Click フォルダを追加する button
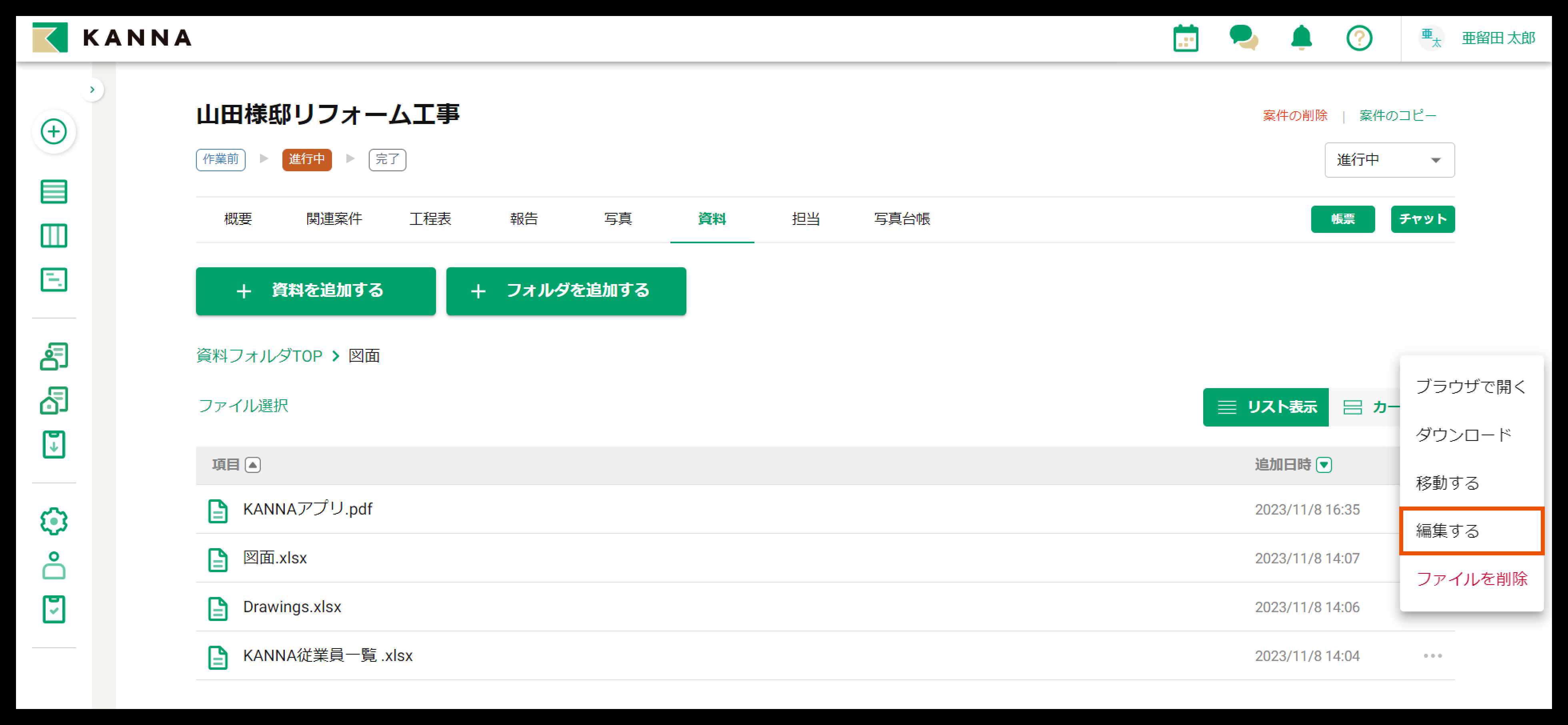 [x=566, y=291]
